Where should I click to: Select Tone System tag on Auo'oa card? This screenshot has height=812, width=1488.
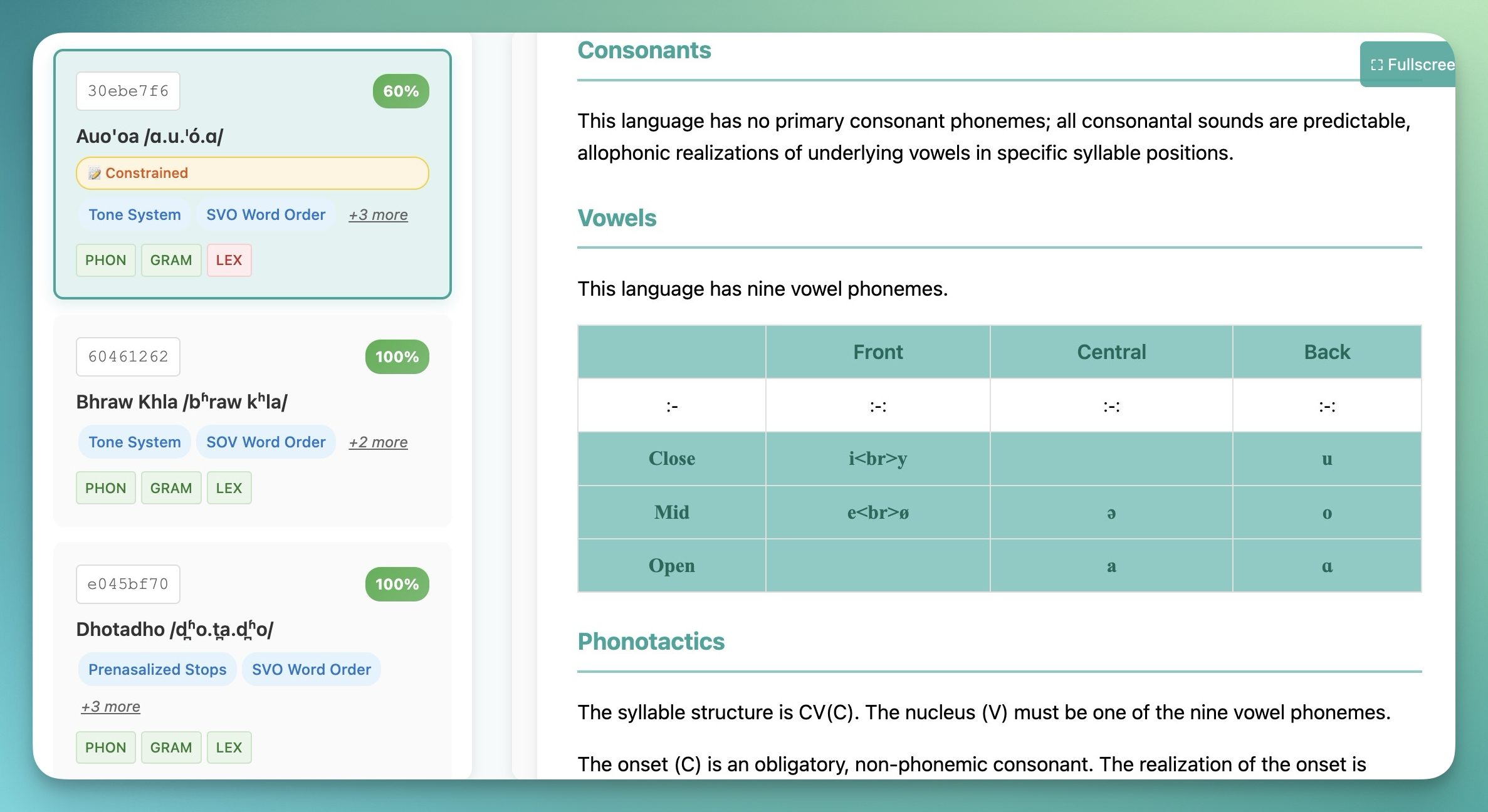[135, 215]
